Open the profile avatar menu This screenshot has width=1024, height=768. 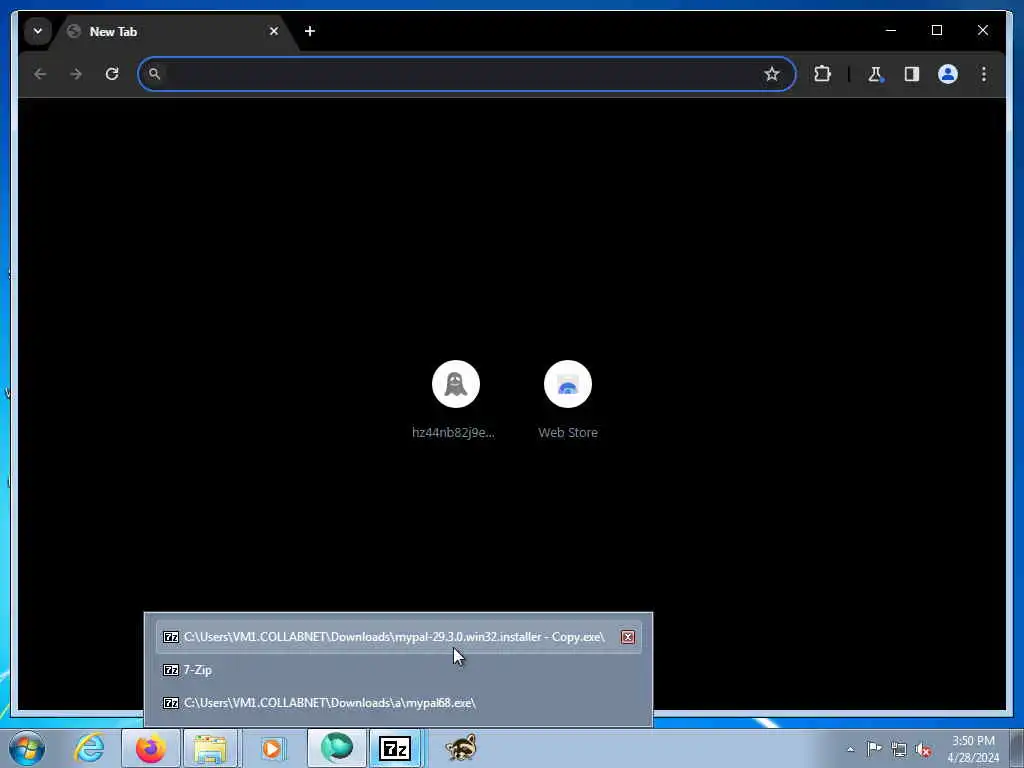tap(948, 74)
